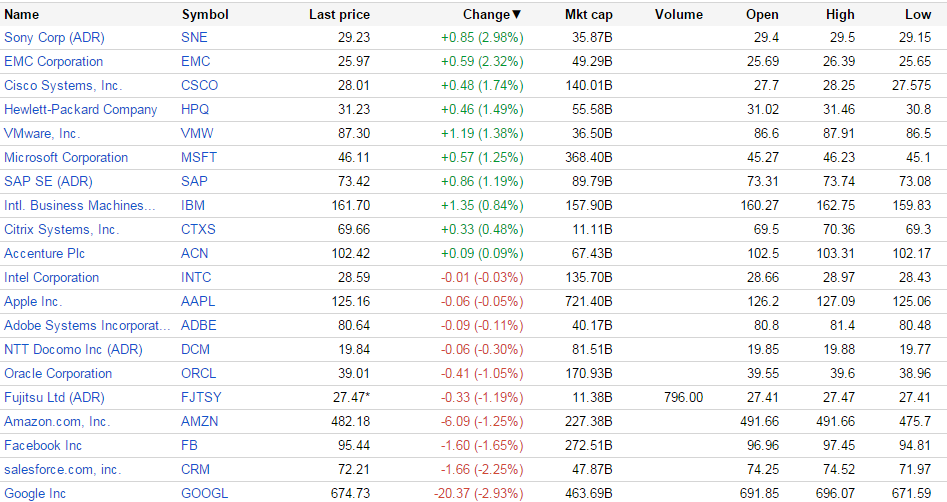The width and height of the screenshot is (947, 502).
Task: Click the GOOGL ticker symbol
Action: point(204,493)
